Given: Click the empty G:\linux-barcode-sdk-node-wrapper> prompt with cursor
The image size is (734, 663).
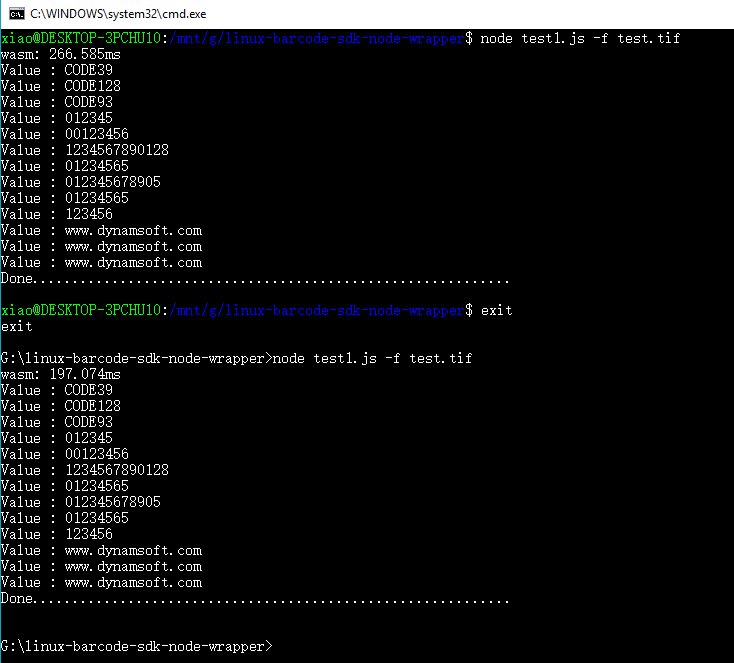Looking at the screenshot, I should click(x=136, y=646).
